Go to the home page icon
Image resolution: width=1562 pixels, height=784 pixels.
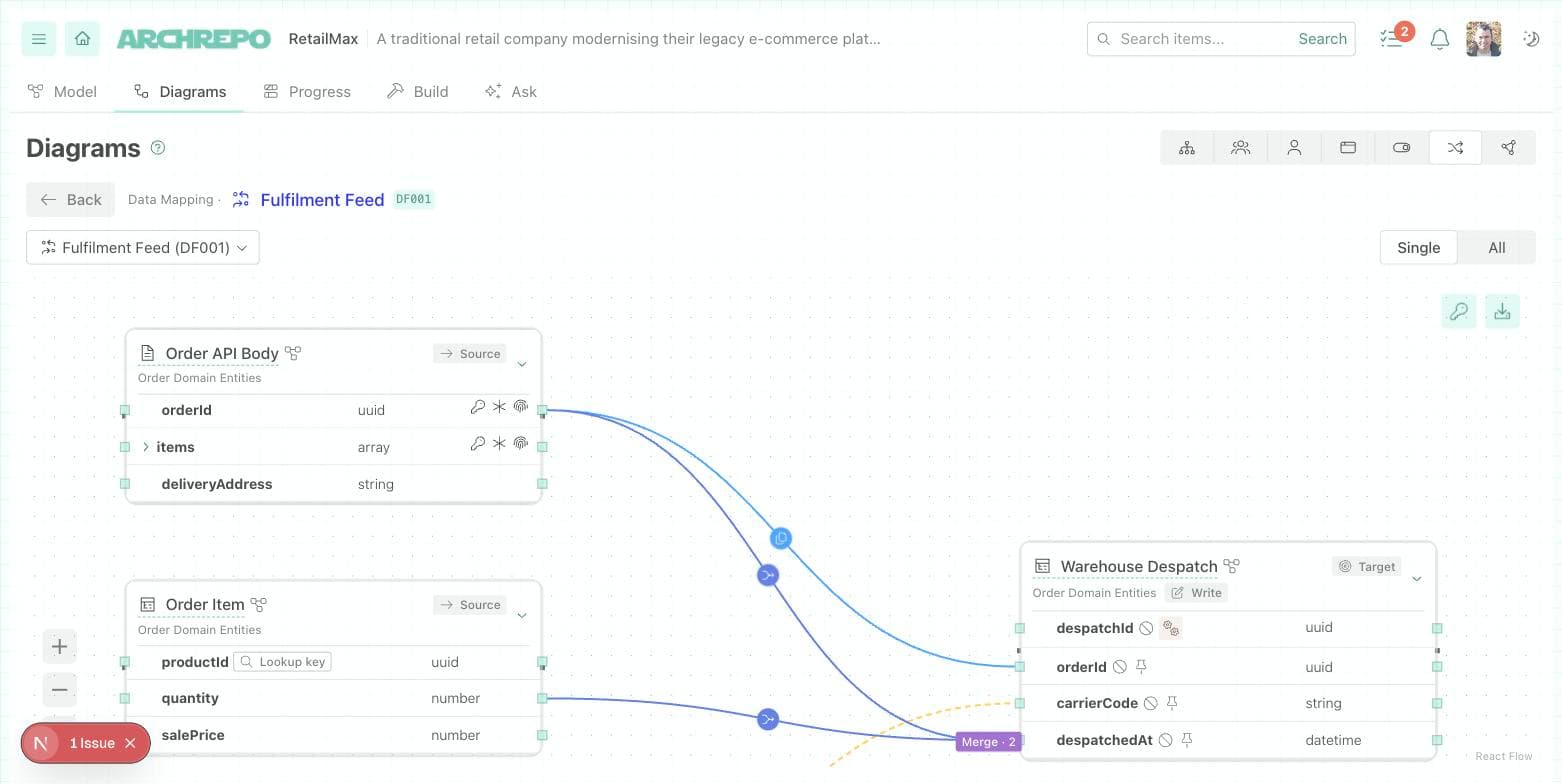click(82, 39)
